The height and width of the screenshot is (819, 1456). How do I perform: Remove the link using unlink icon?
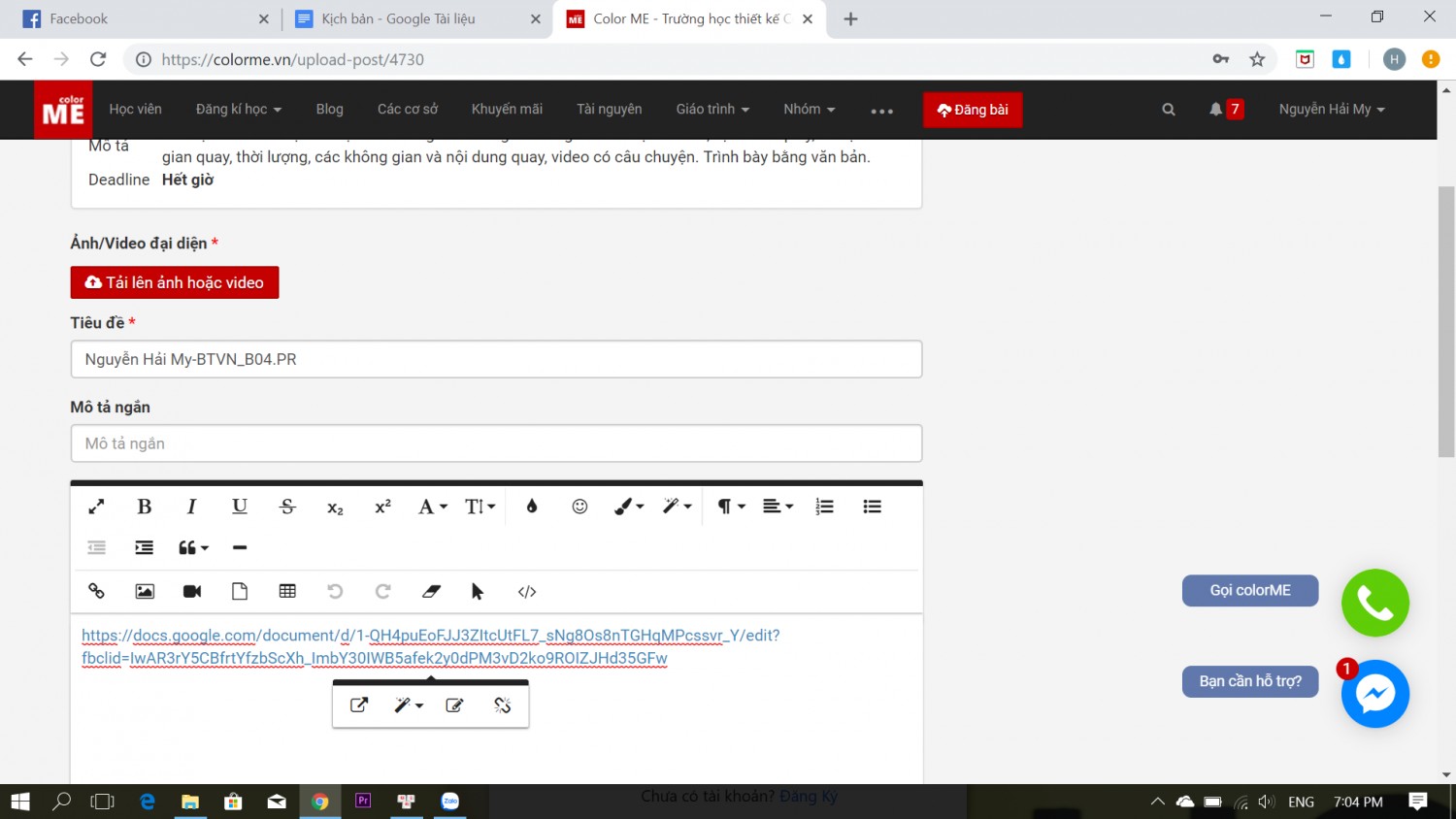502,705
